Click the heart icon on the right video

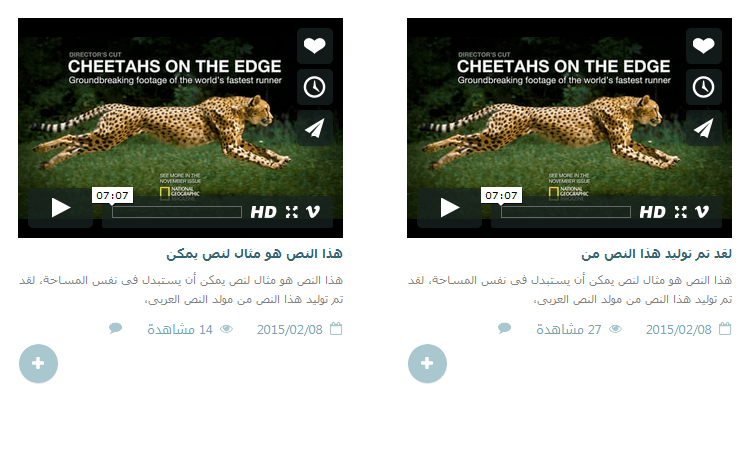point(703,46)
